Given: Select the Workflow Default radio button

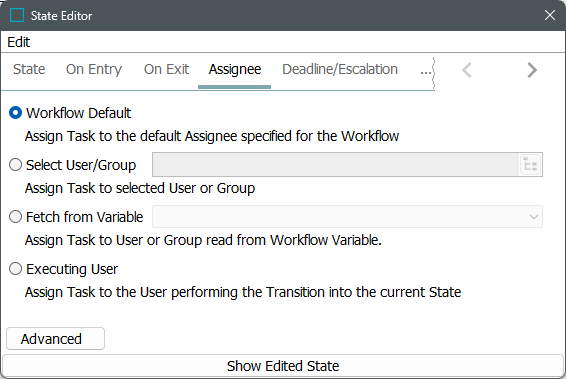Looking at the screenshot, I should pos(16,113).
